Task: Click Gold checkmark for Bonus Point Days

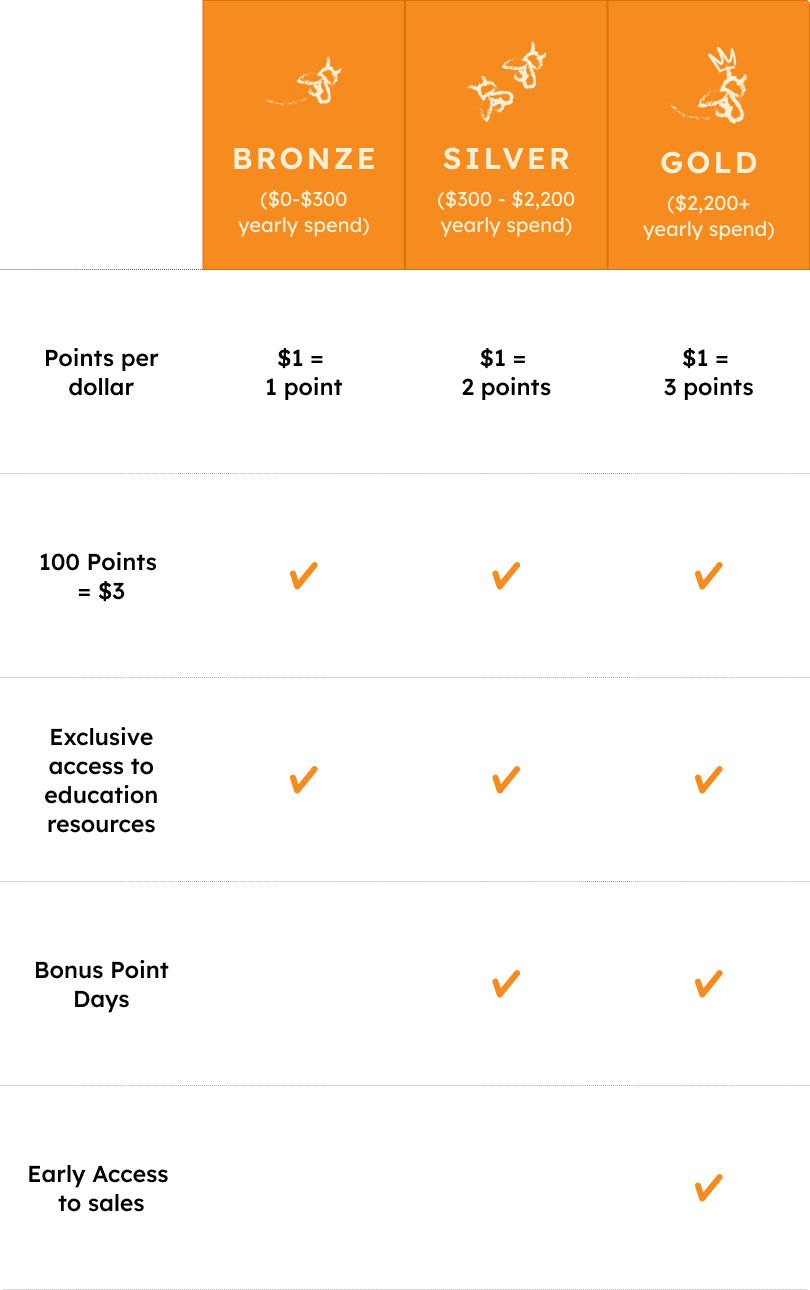Action: (x=708, y=985)
